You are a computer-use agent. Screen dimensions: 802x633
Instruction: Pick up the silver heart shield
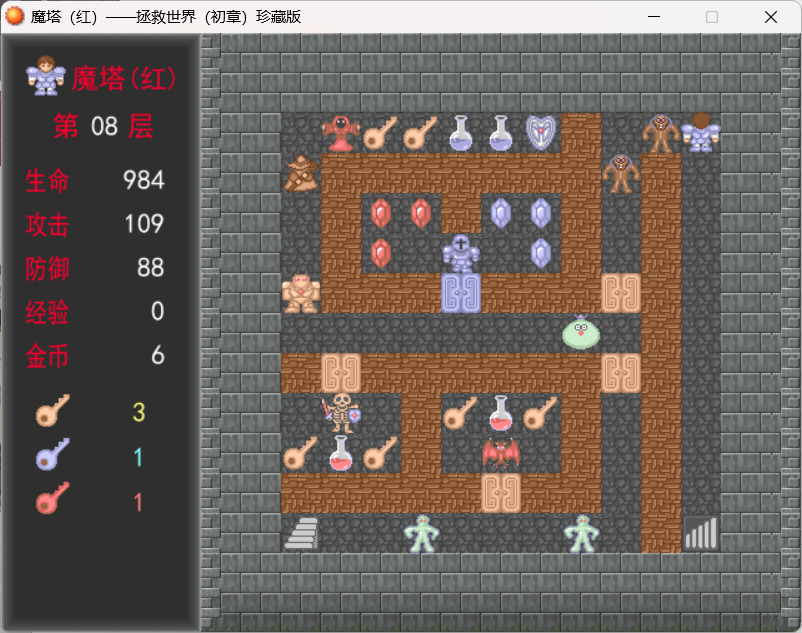(541, 133)
